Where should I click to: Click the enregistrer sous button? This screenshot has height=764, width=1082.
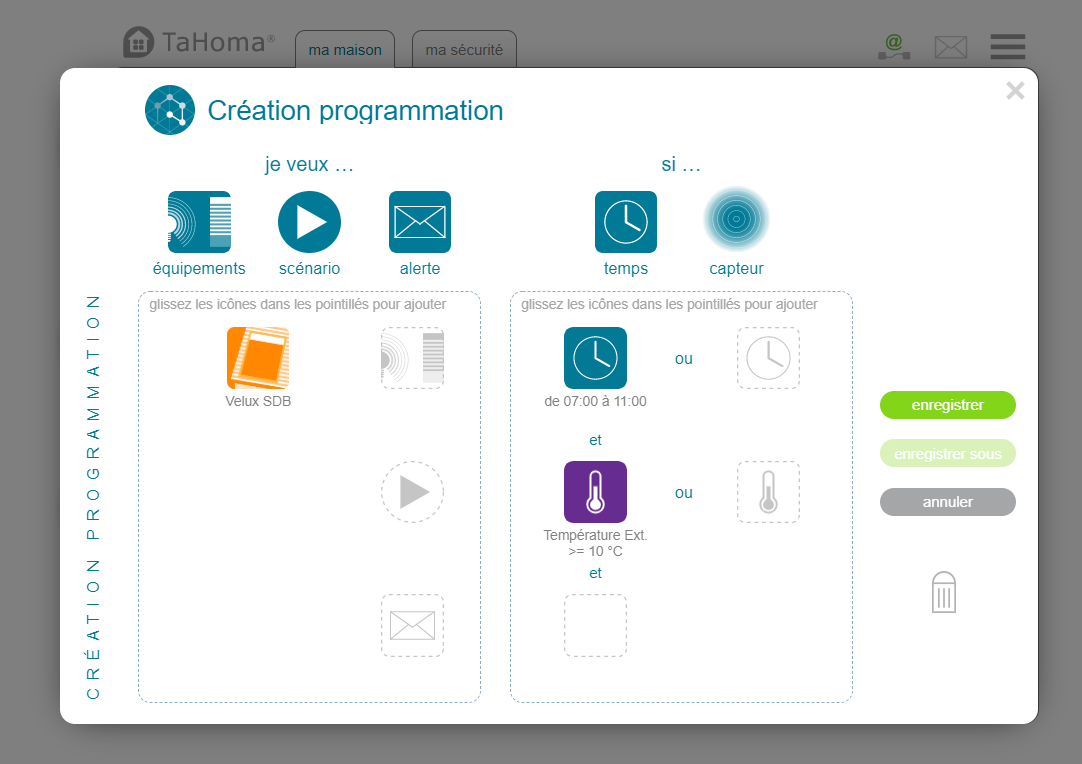click(947, 454)
